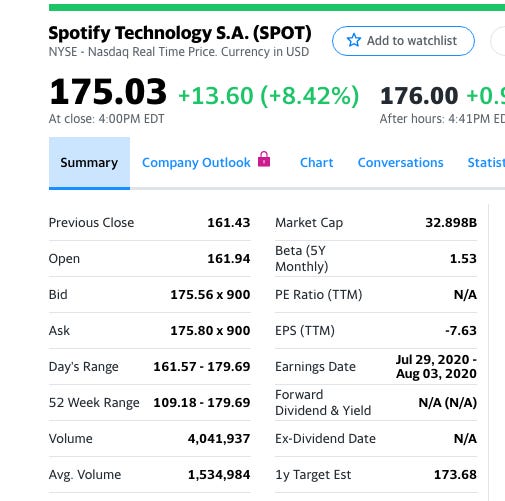Click the Day's Range value 161.57 - 179.69

click(x=202, y=367)
